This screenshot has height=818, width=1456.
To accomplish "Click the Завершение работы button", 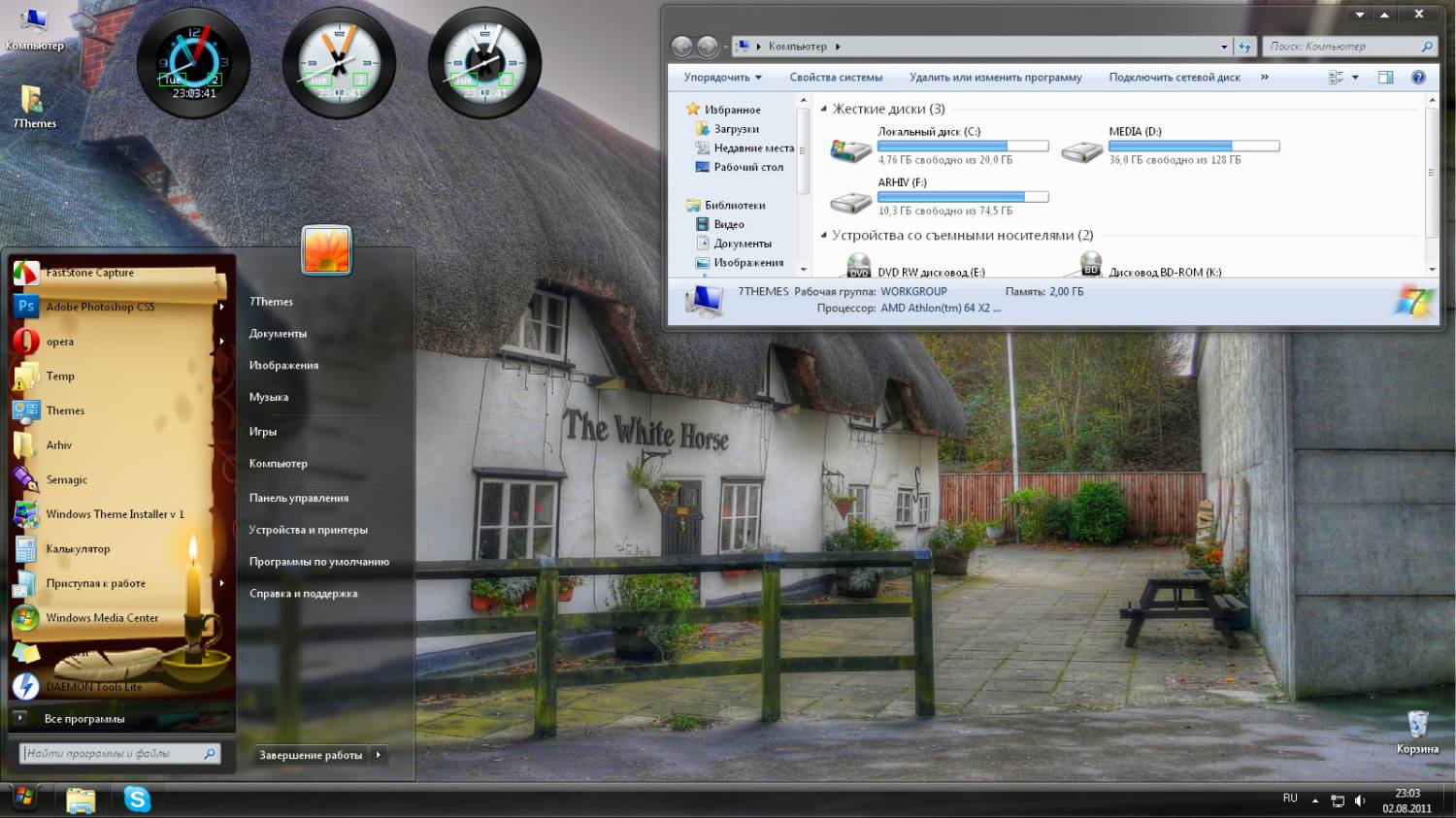I will [311, 755].
